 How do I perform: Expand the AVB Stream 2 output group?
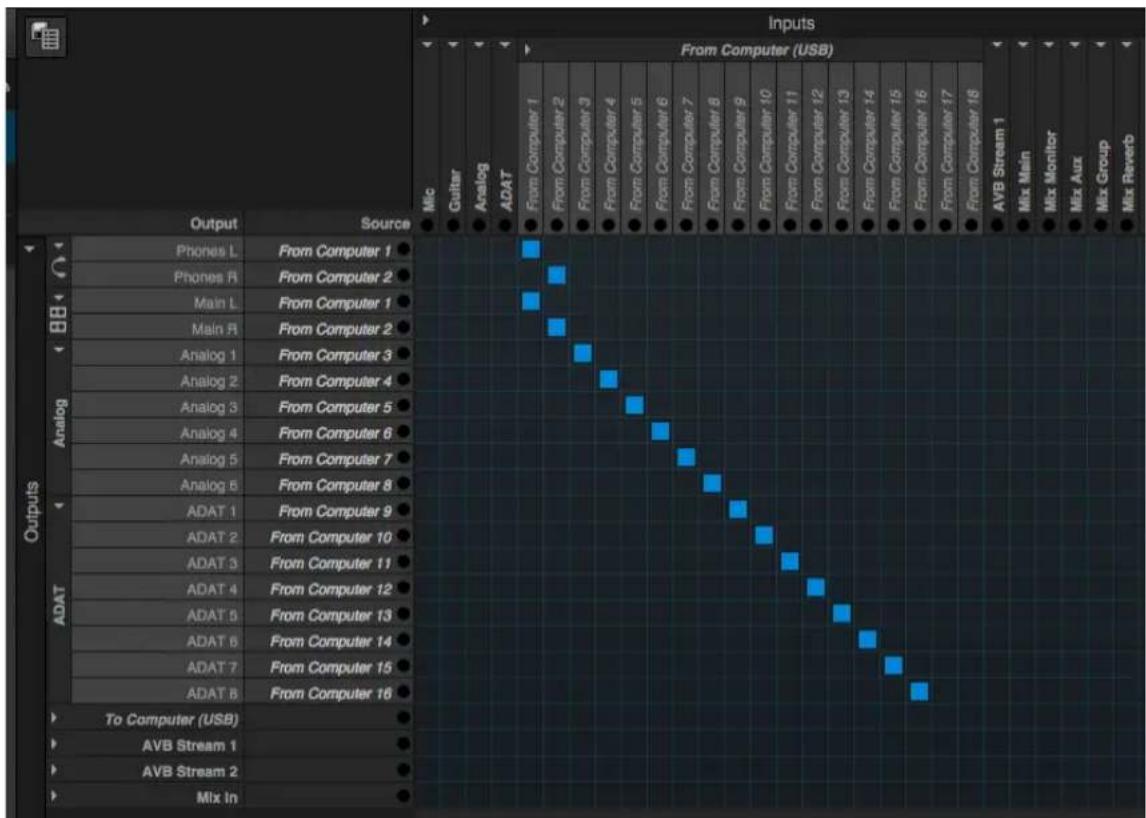53,770
